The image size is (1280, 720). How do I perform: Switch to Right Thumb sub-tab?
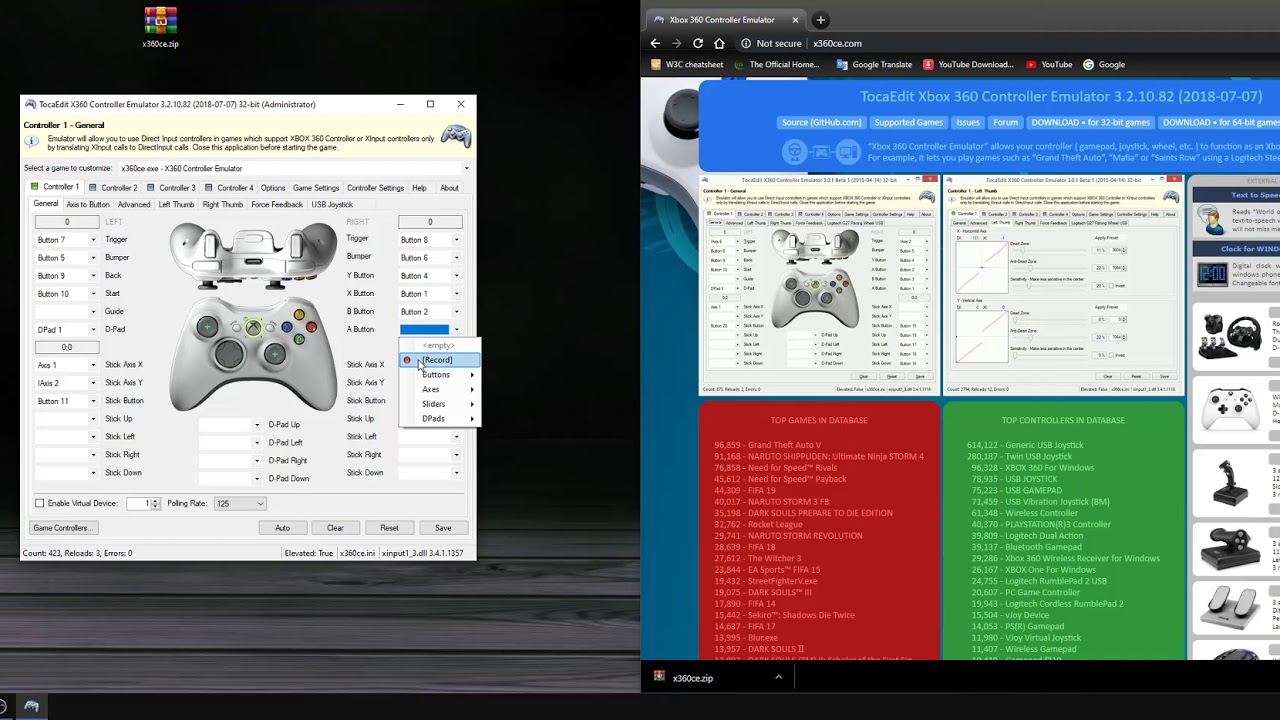click(x=223, y=204)
